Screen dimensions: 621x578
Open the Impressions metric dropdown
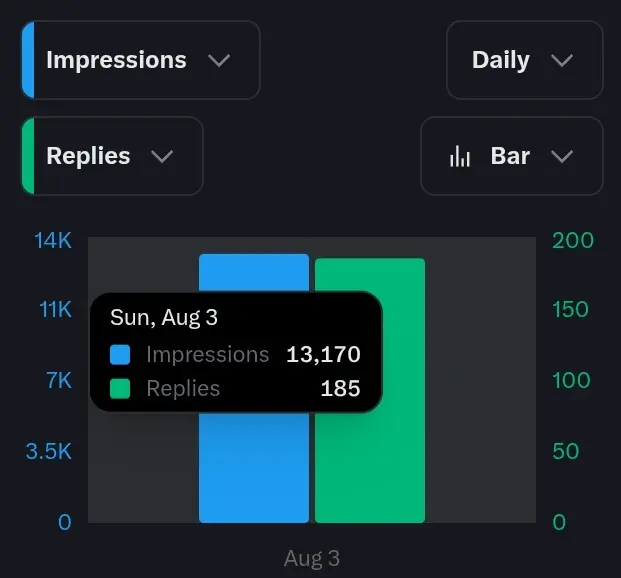(x=141, y=60)
